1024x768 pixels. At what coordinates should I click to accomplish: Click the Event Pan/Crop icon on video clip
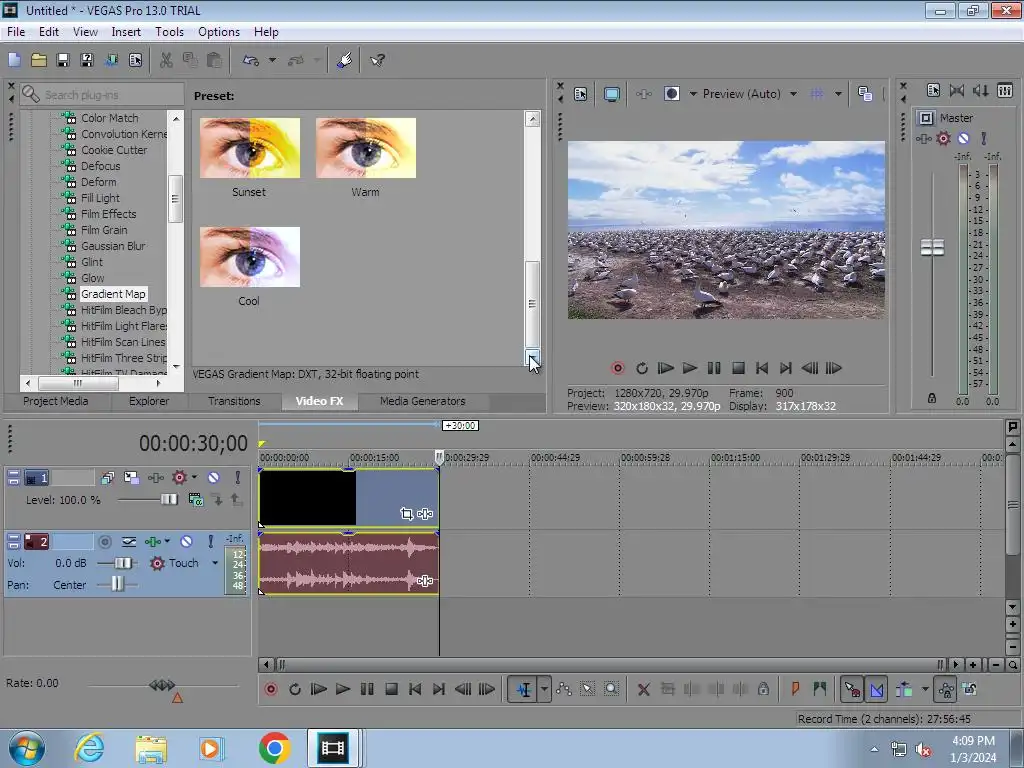coord(406,514)
